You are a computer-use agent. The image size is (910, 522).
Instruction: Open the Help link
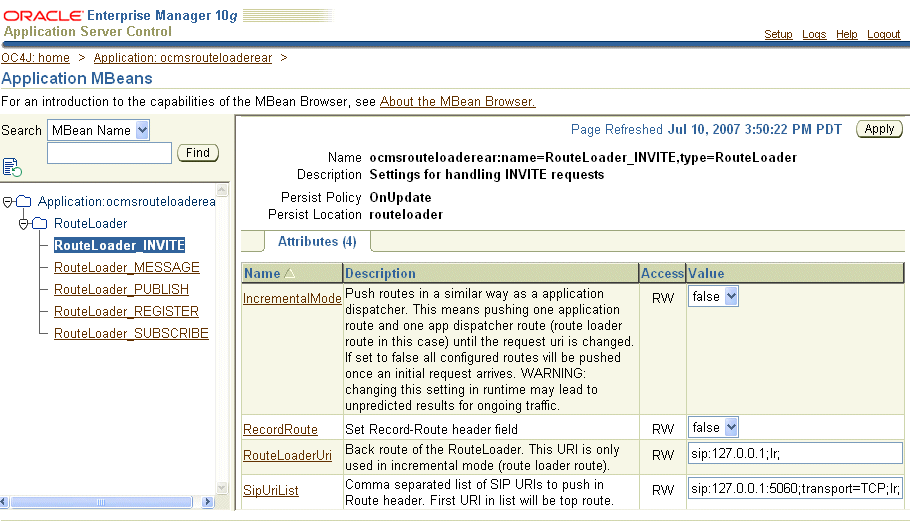click(x=847, y=34)
